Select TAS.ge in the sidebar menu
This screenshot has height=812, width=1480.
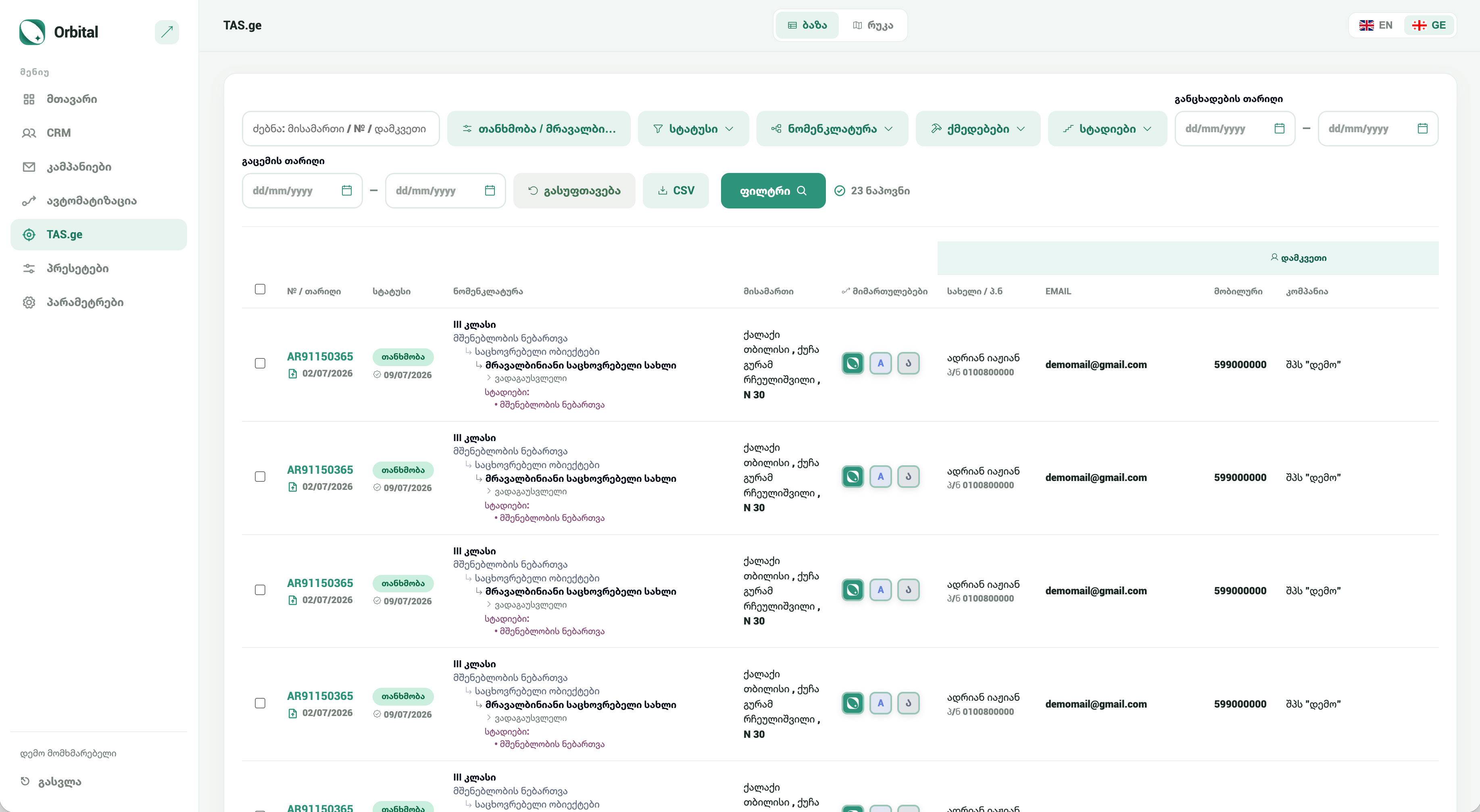(x=99, y=234)
